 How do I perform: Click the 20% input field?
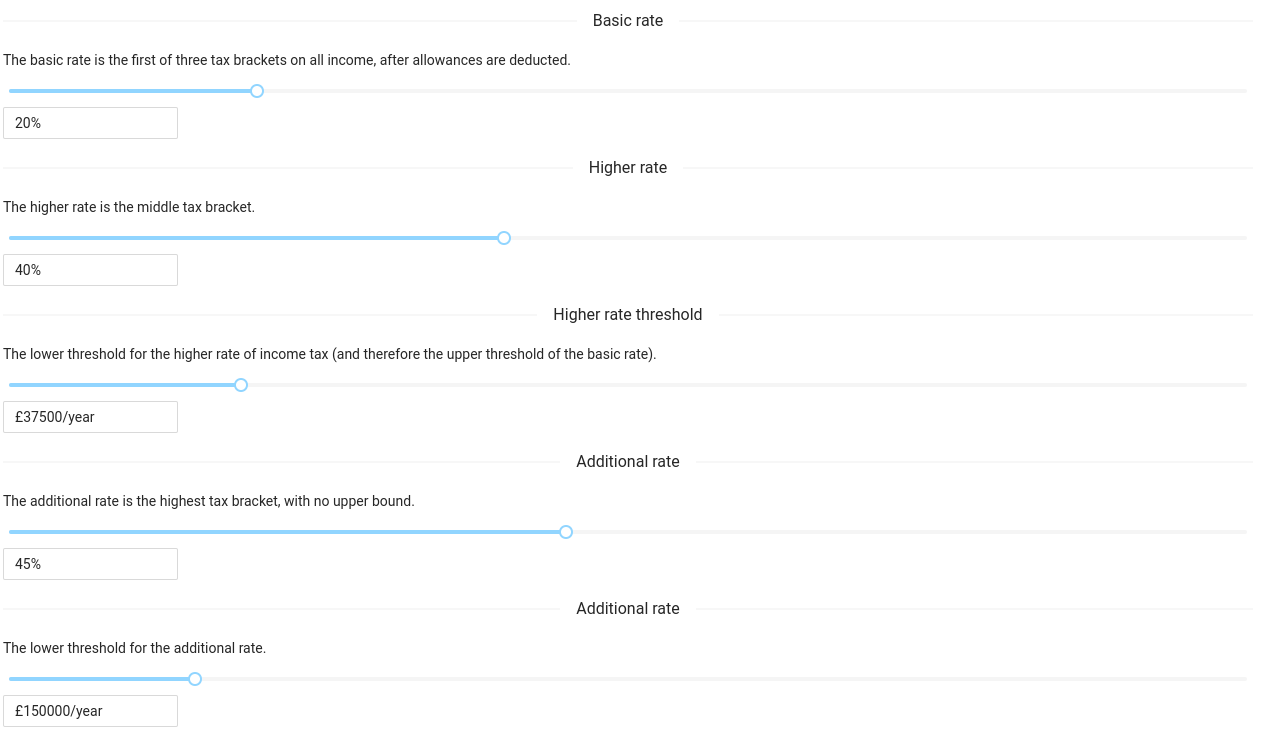click(90, 123)
